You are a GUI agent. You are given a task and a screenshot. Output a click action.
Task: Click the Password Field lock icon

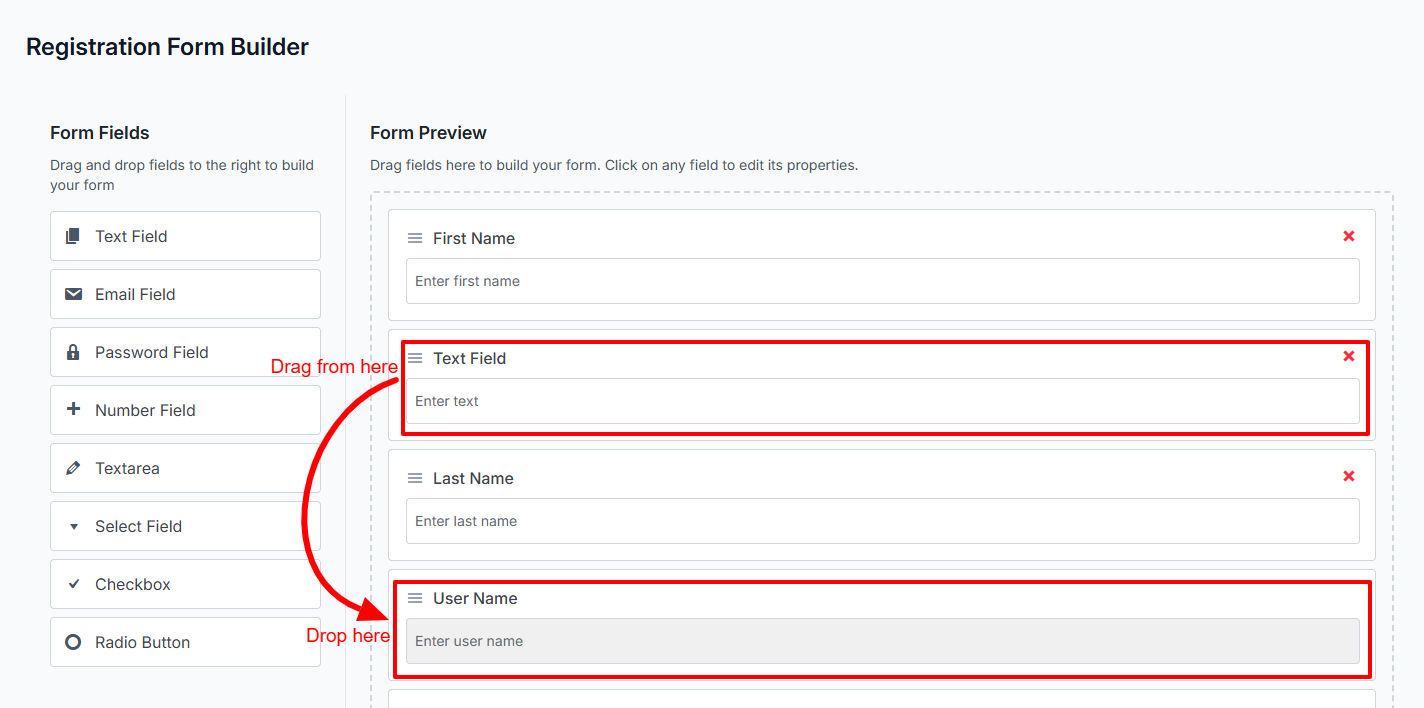click(x=73, y=352)
